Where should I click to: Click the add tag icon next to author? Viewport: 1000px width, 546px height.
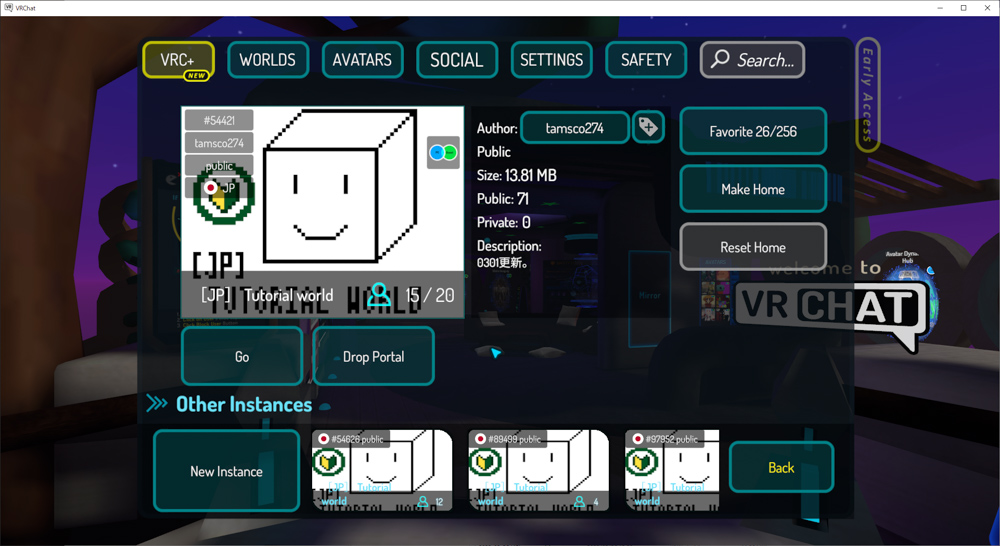[648, 127]
